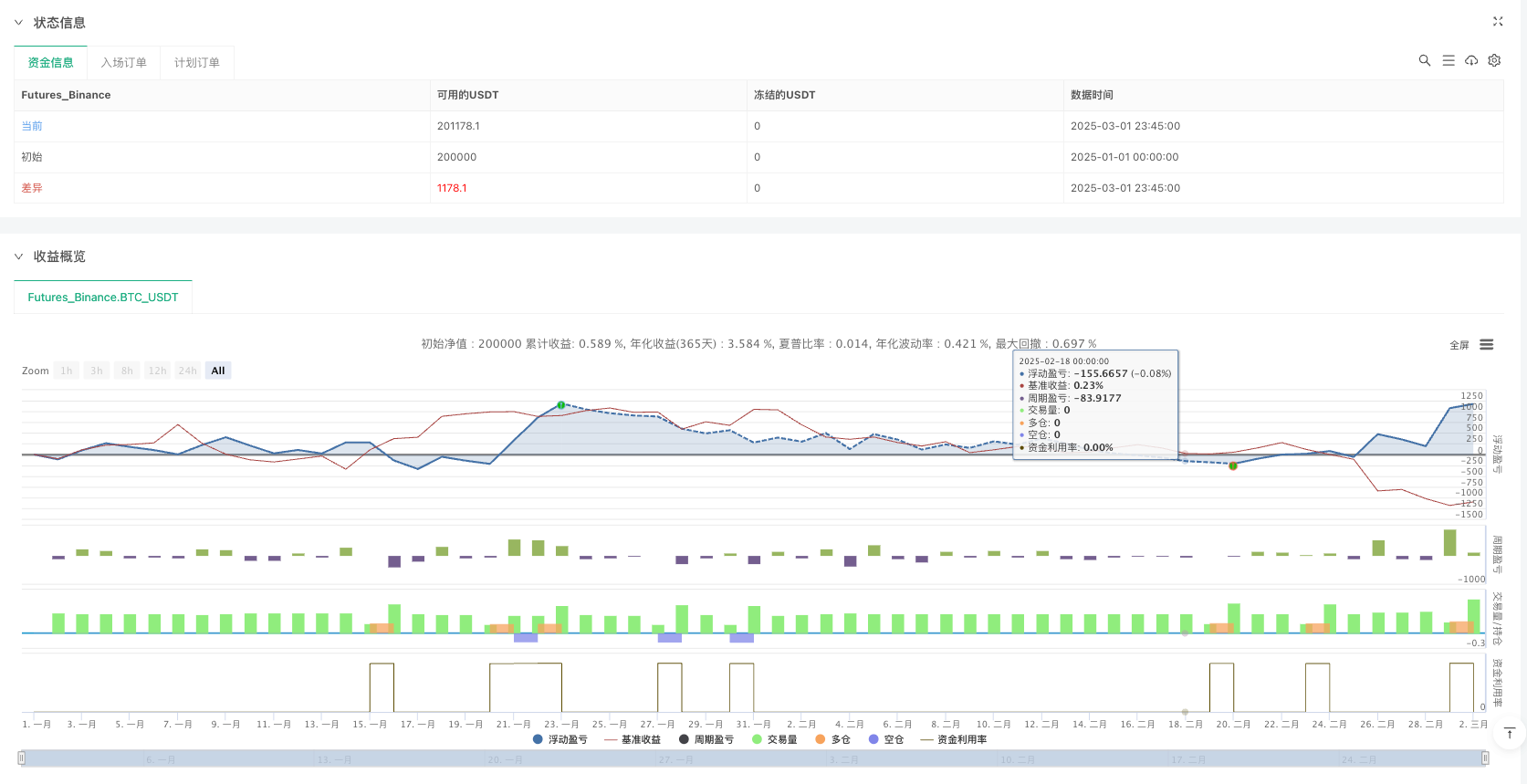Viewport: 1527px width, 784px height.
Task: Select the All zoom range button
Action: point(218,371)
